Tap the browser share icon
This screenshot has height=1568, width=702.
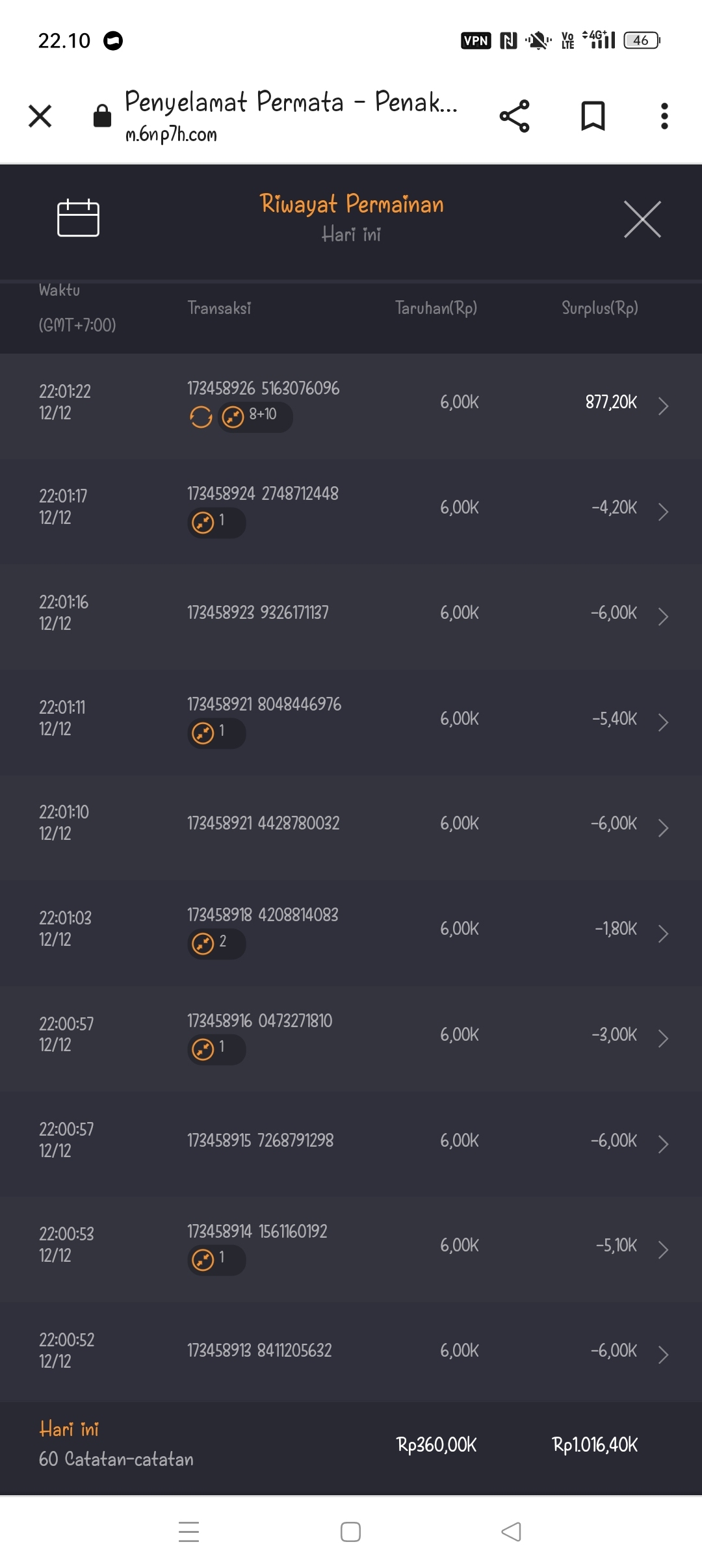(x=514, y=116)
